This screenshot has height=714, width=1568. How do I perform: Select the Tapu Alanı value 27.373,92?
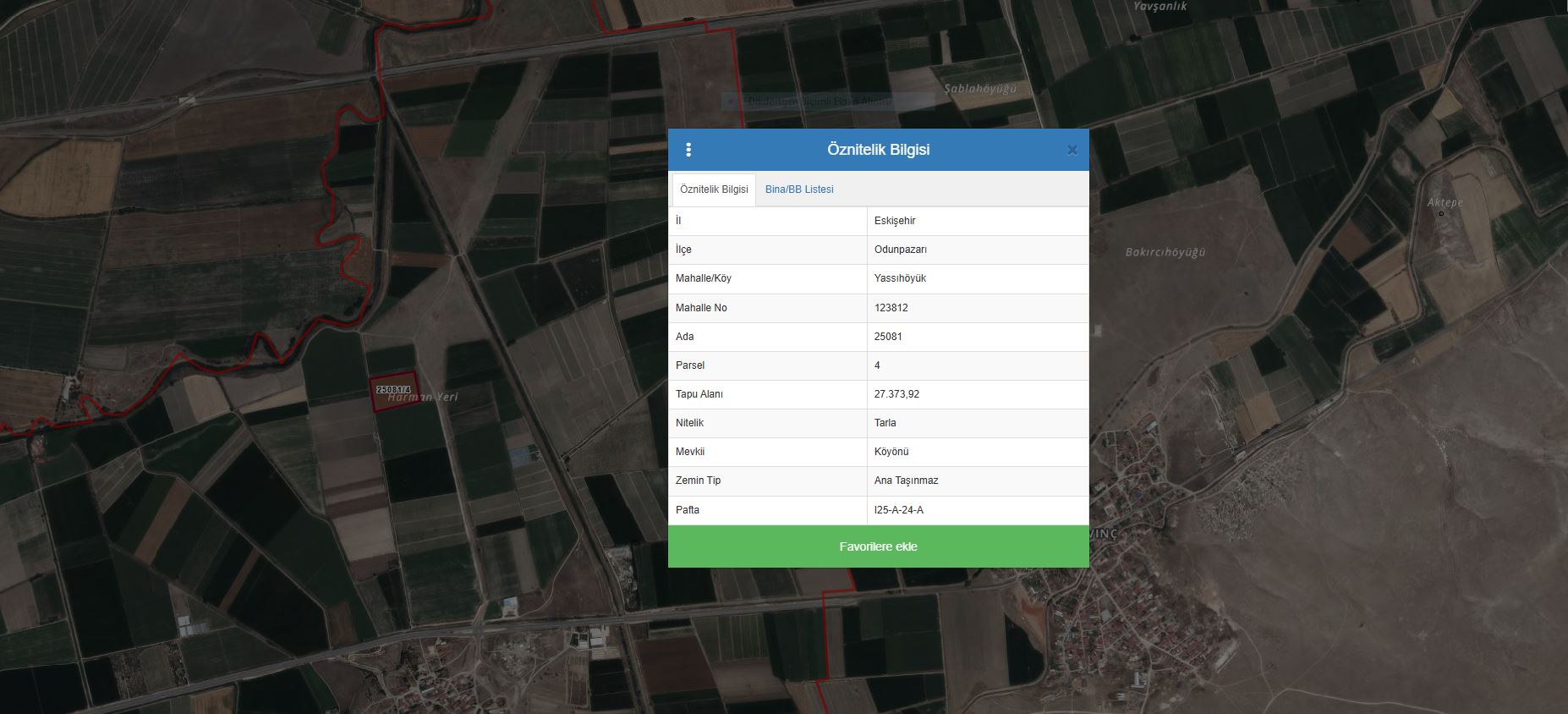coord(896,394)
